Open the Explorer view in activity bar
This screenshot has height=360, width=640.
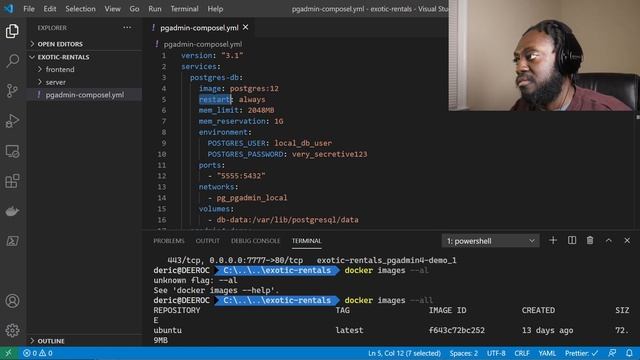[x=12, y=31]
